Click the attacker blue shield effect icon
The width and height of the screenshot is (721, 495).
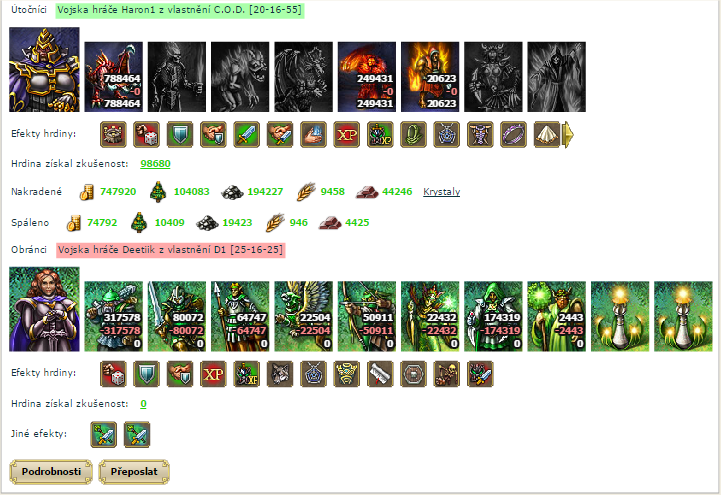[x=180, y=135]
